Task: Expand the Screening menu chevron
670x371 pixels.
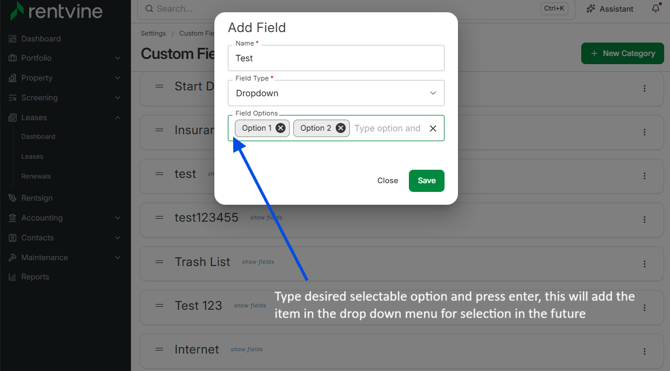Action: tap(118, 98)
